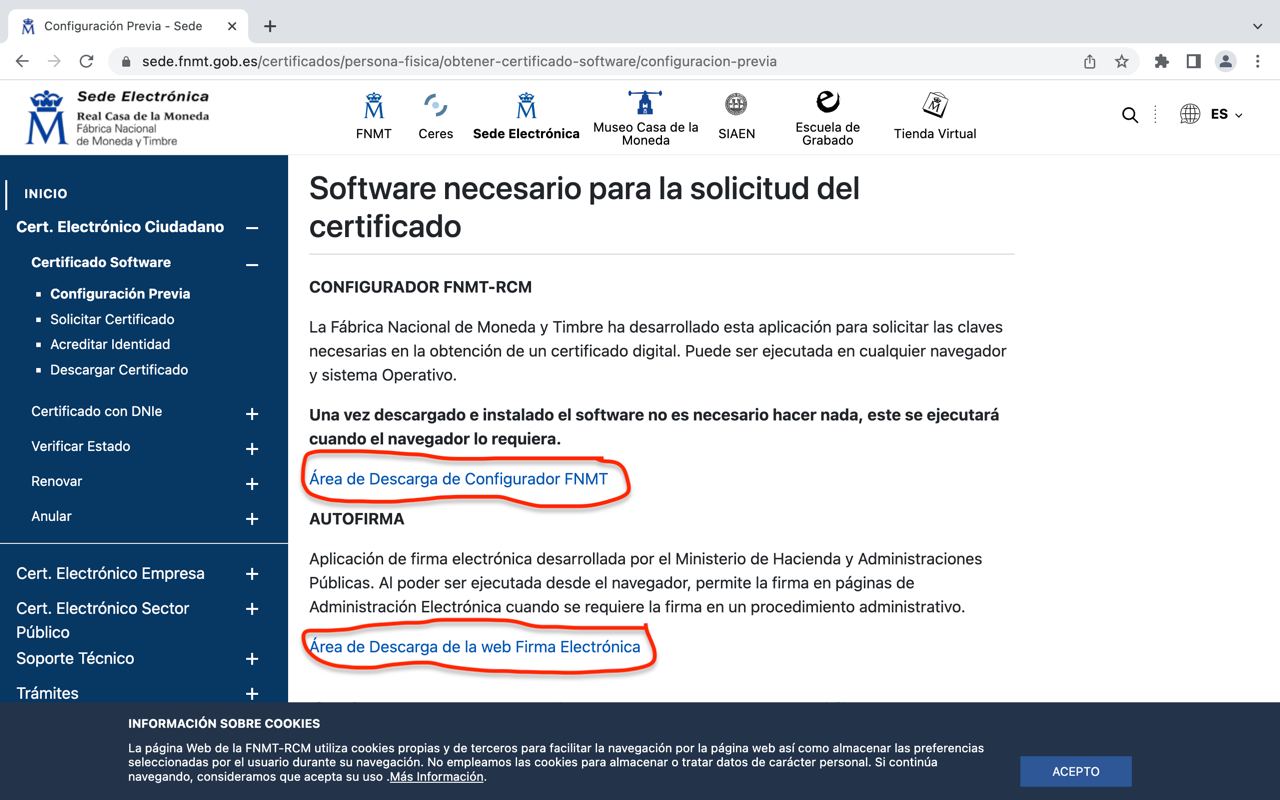Image resolution: width=1280 pixels, height=800 pixels.
Task: Select the Sede Electrónica header item
Action: pos(526,116)
